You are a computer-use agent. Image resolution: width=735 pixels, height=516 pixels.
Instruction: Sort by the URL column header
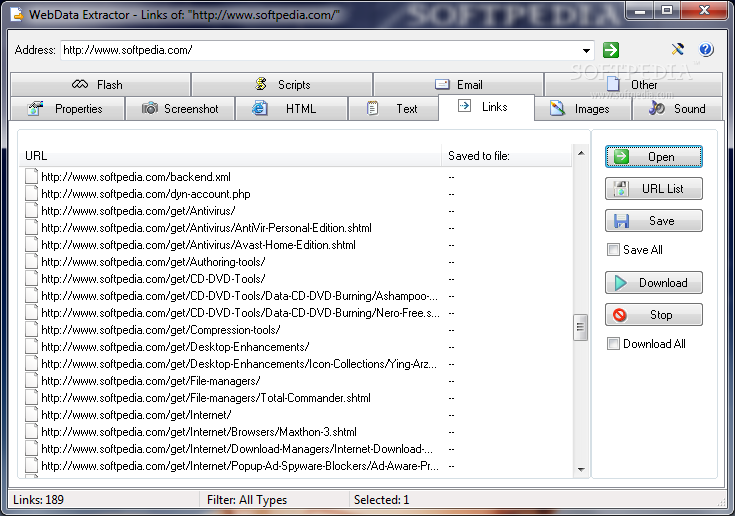click(x=230, y=156)
